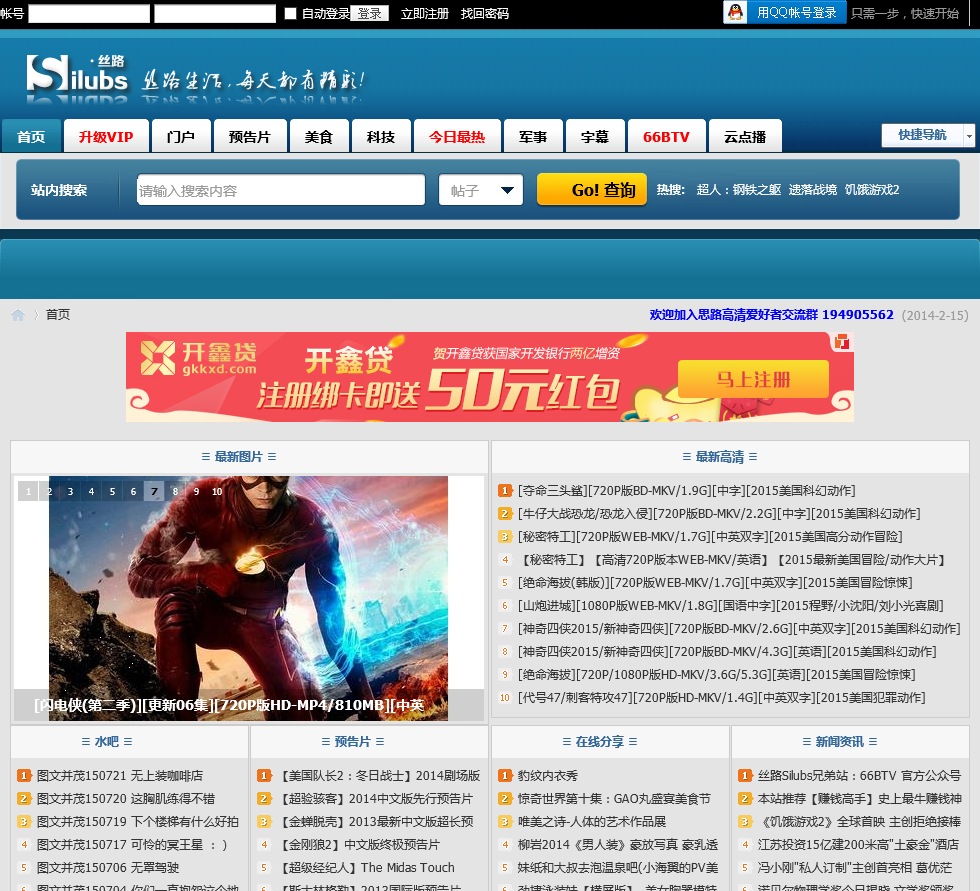This screenshot has width=980, height=891.
Task: Click the 新闻资讯 section header
Action: pyautogui.click(x=840, y=742)
